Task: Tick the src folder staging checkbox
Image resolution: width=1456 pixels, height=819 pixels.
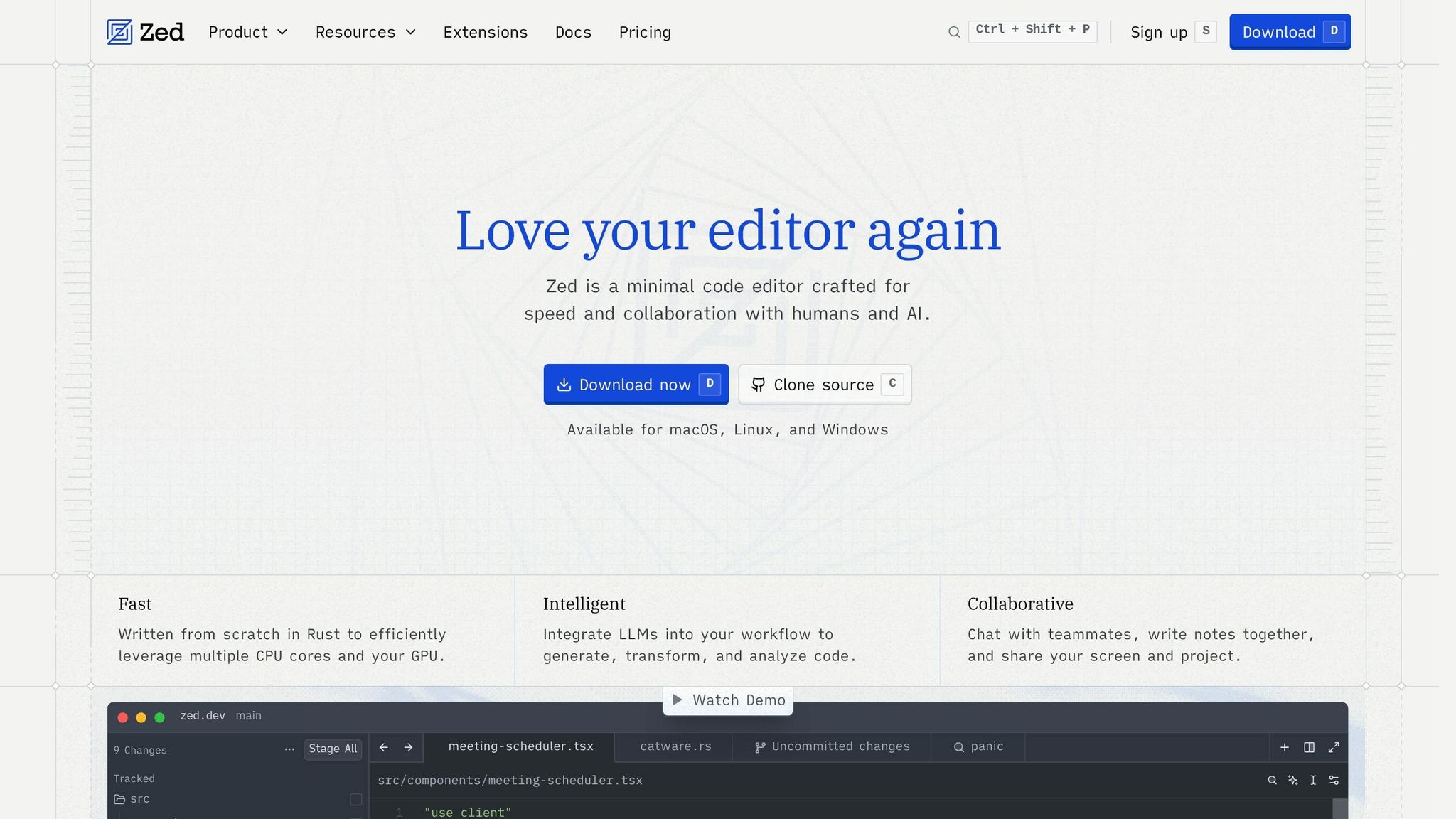Action: (356, 800)
